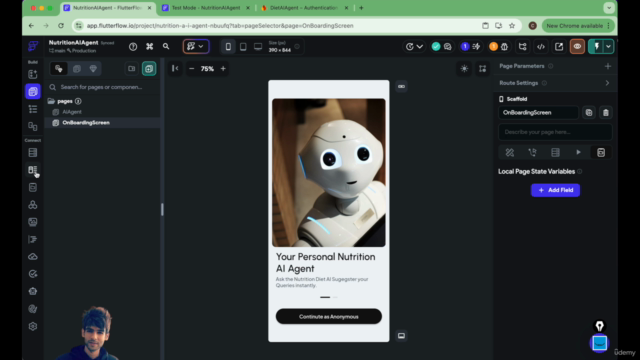
Task: Open the Media Assets sidebar icon
Action: coord(33,222)
